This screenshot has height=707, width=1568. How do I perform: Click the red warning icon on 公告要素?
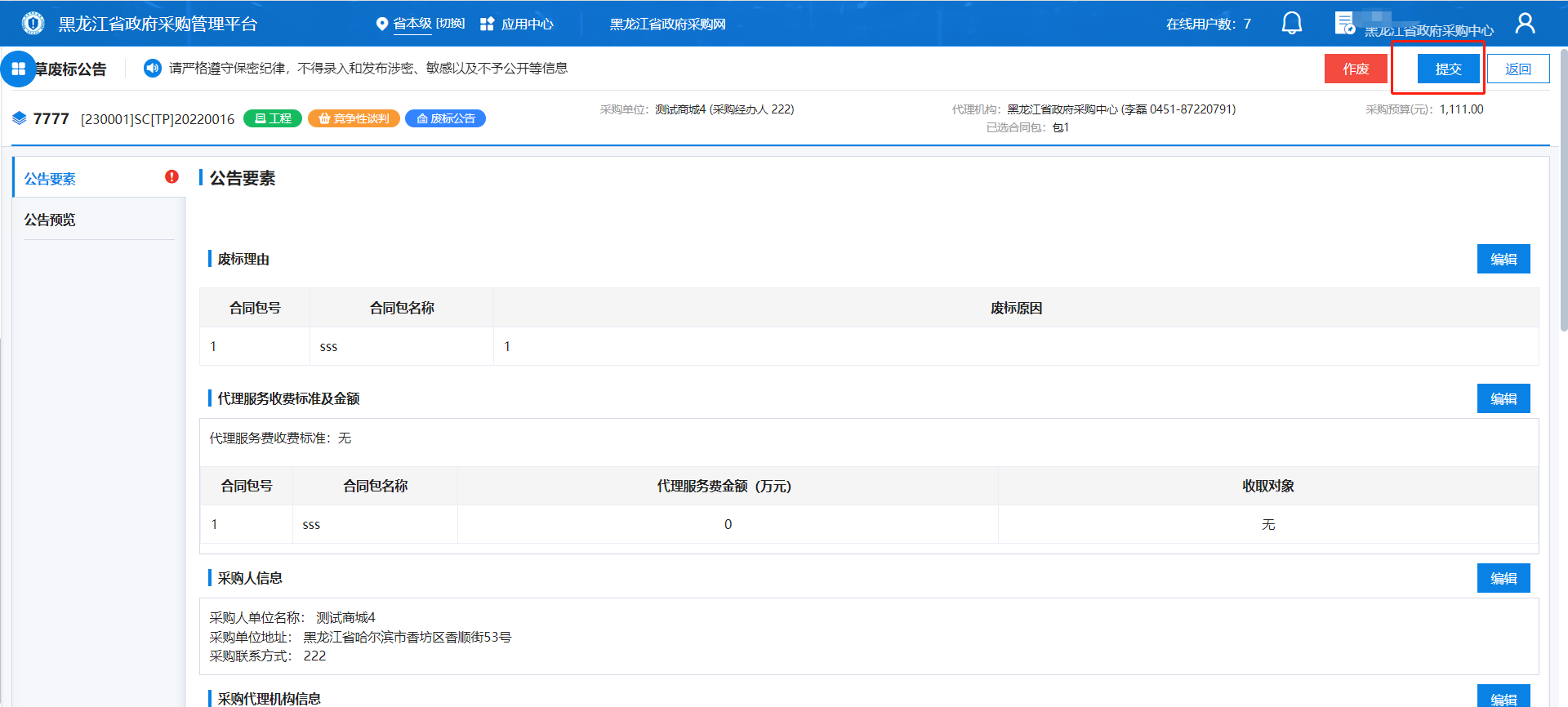pos(171,176)
